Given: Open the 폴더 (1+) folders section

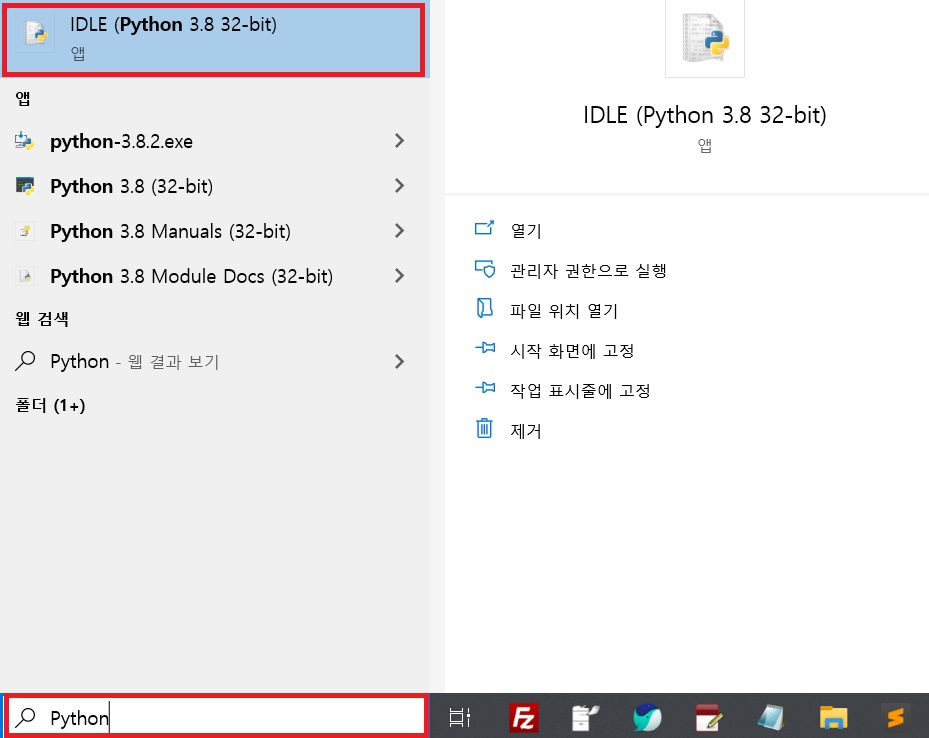Looking at the screenshot, I should 50,406.
